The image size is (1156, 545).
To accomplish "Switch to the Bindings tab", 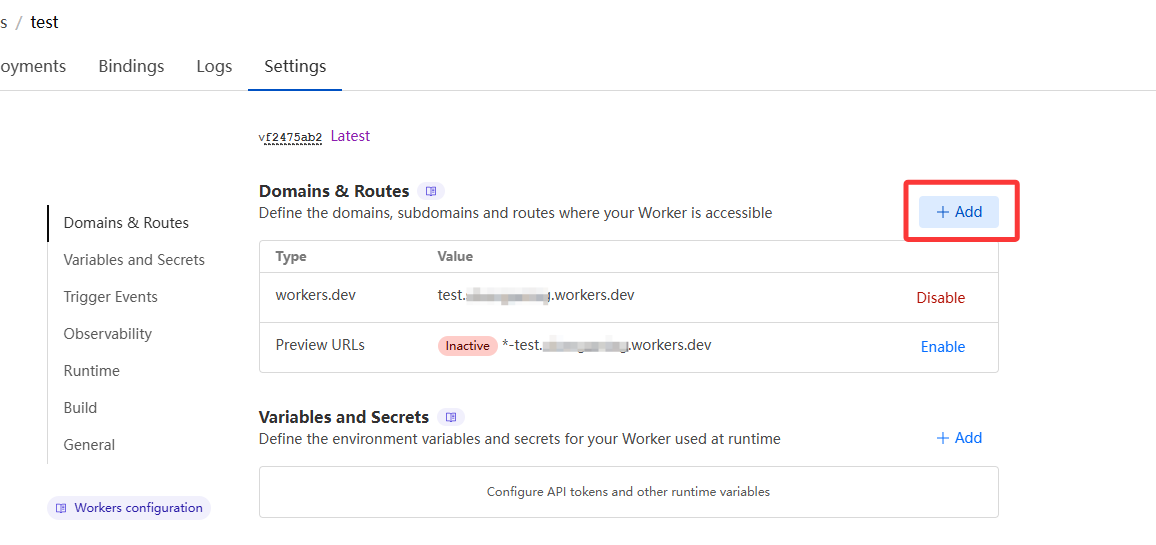I will 131,66.
